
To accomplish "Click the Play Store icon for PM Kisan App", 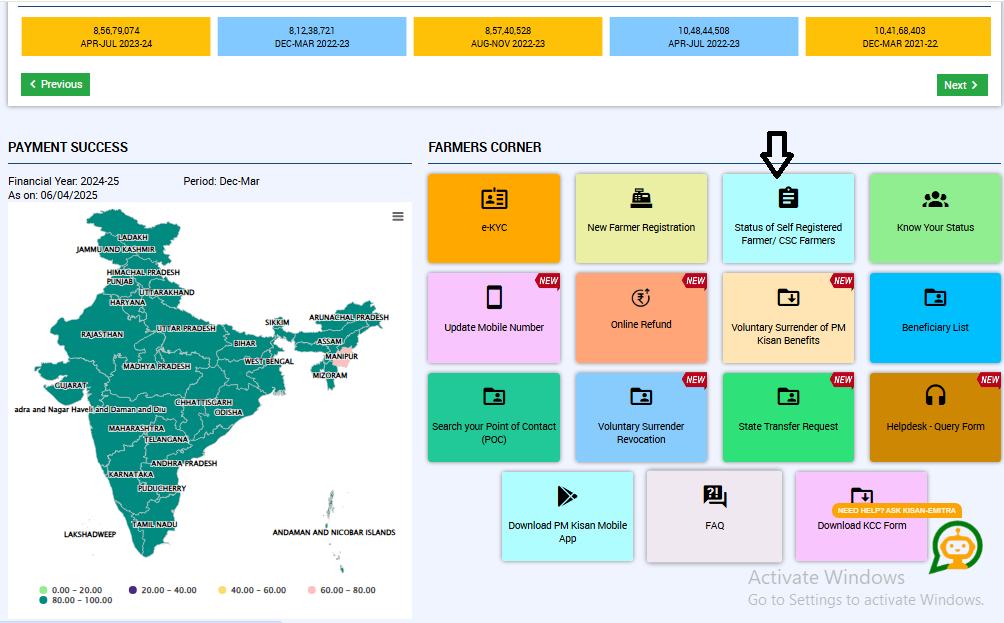I will pos(567,496).
